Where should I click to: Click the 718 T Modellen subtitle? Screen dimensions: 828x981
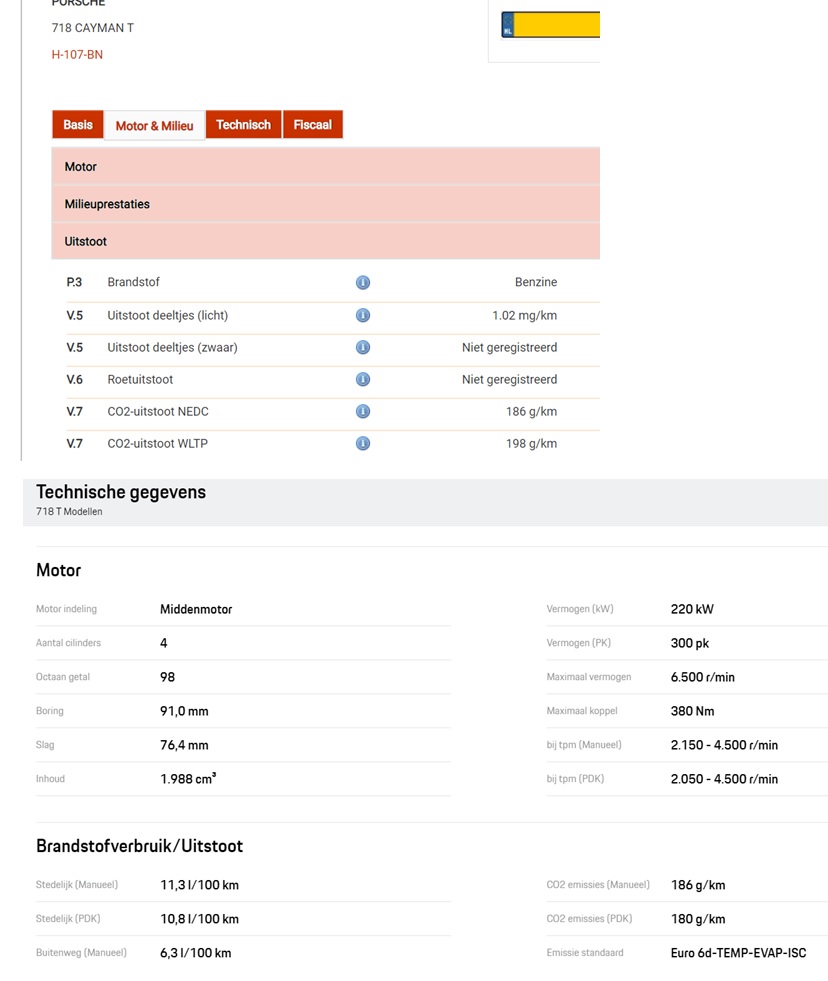coord(69,511)
